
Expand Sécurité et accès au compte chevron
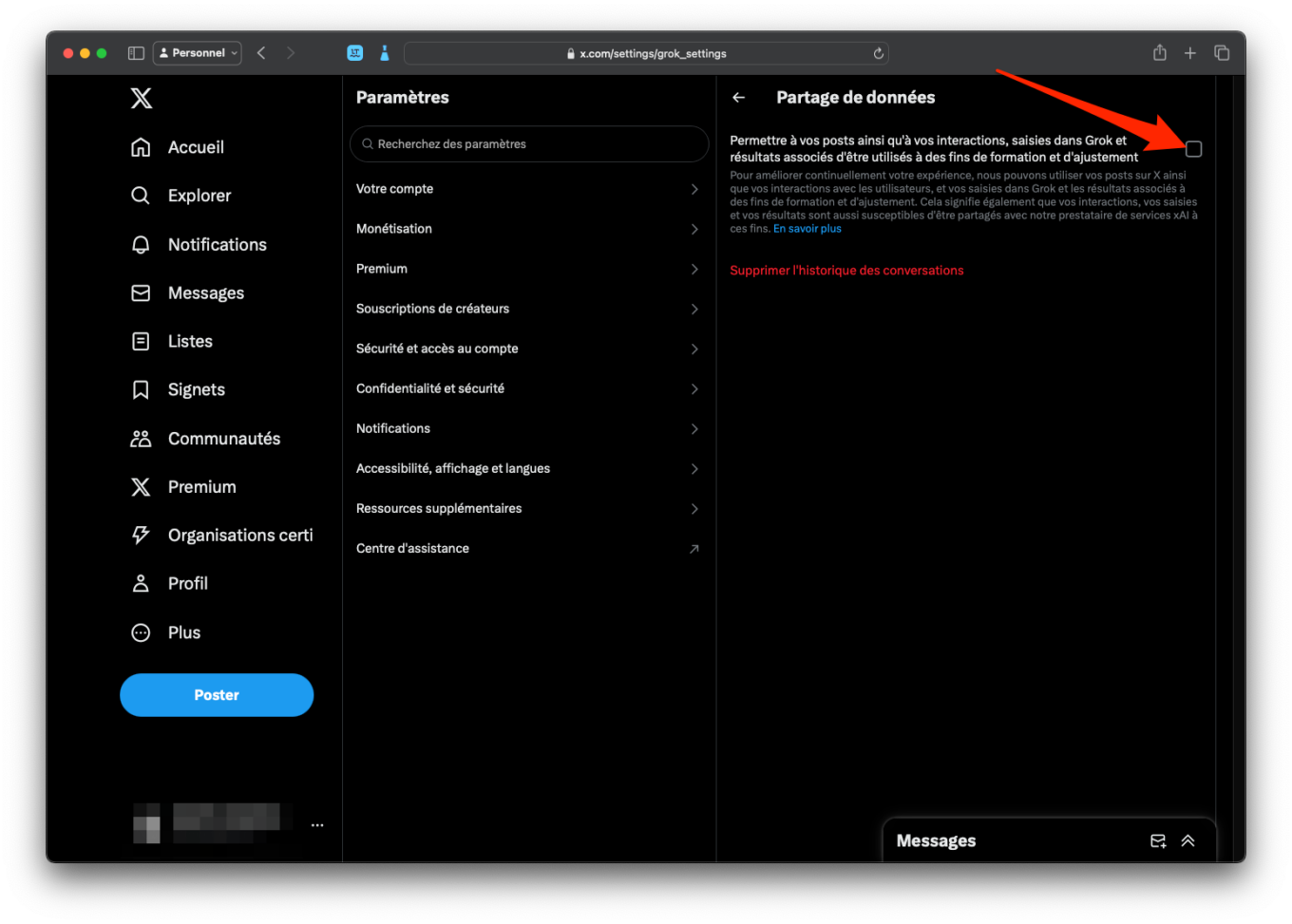tap(694, 349)
